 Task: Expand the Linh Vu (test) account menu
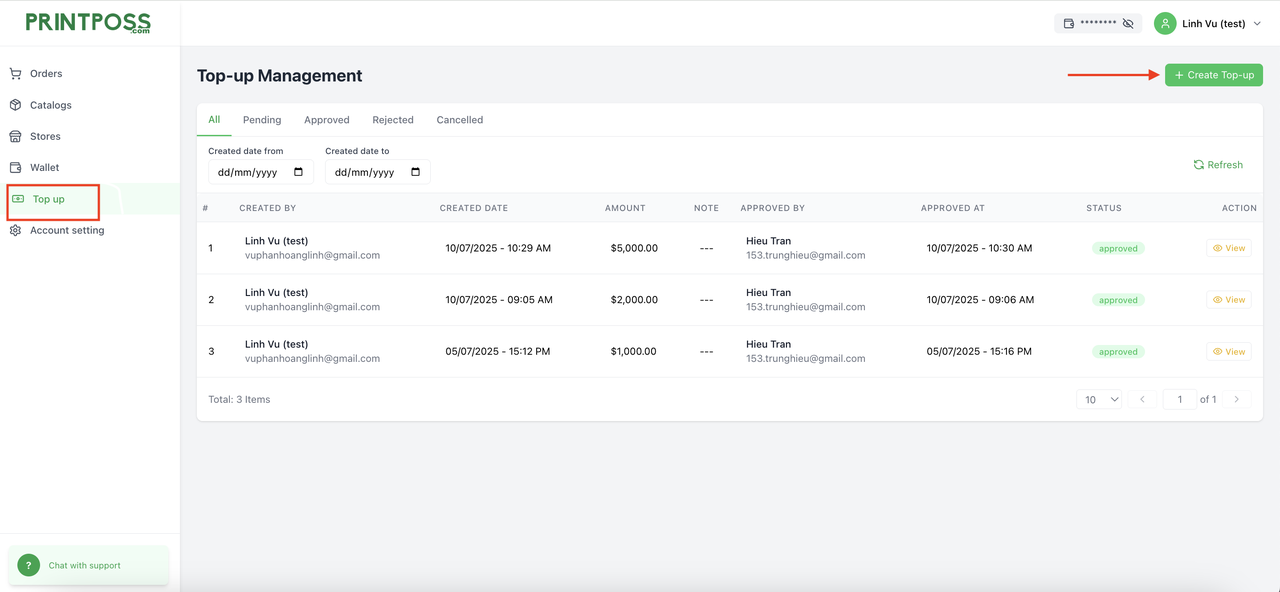pos(1257,24)
